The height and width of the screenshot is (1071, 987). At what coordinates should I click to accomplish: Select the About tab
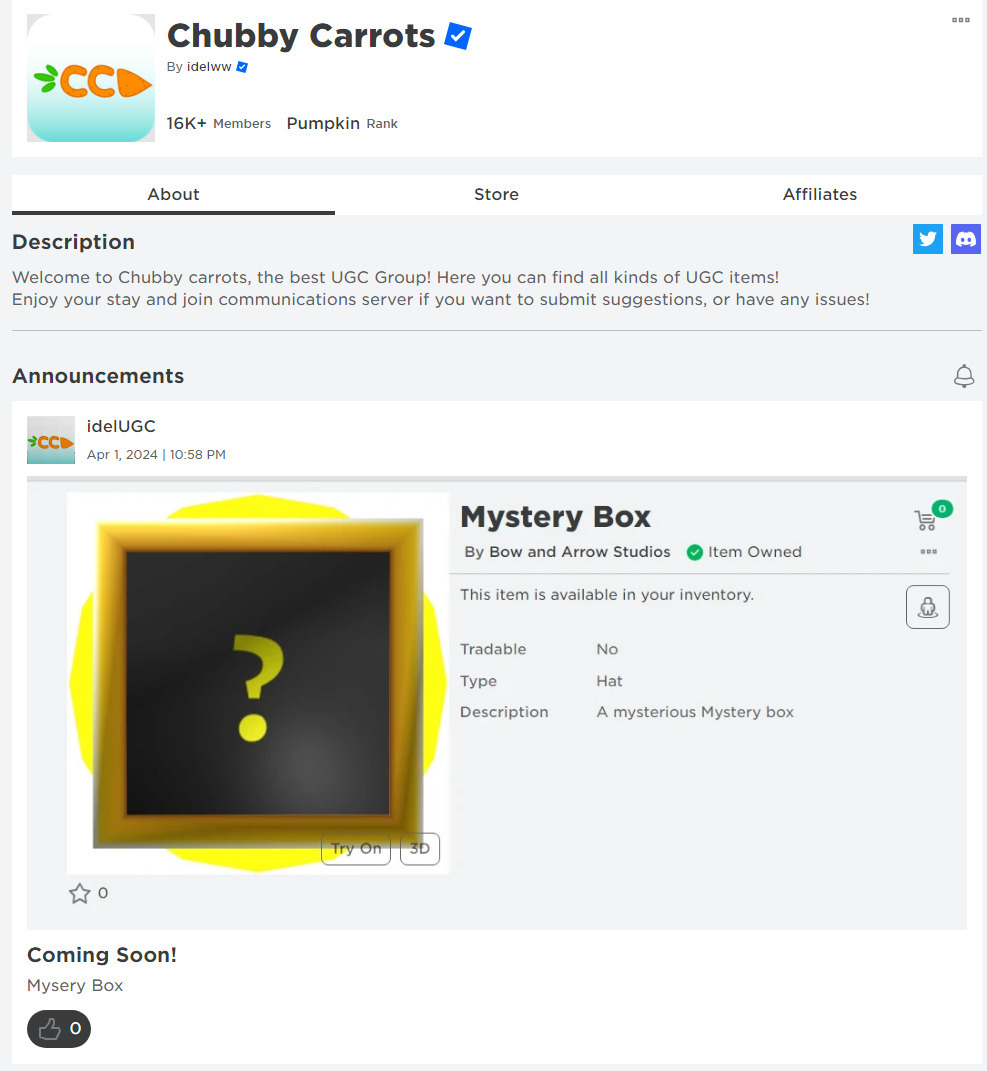173,195
